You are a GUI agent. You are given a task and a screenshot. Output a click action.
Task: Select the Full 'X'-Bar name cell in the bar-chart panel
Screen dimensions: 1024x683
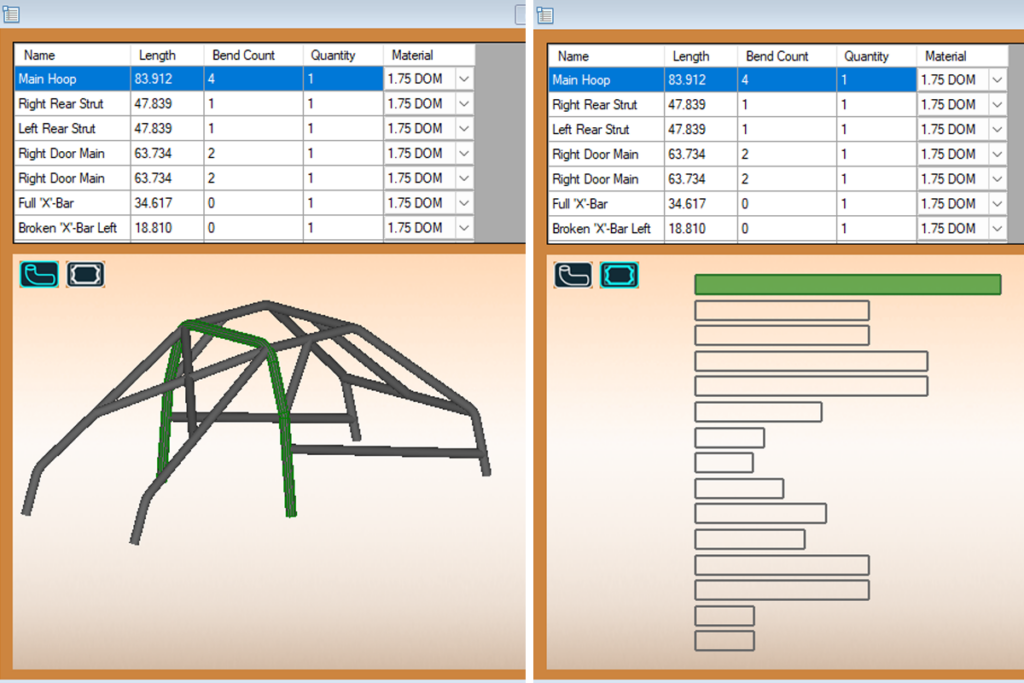pyautogui.click(x=606, y=204)
